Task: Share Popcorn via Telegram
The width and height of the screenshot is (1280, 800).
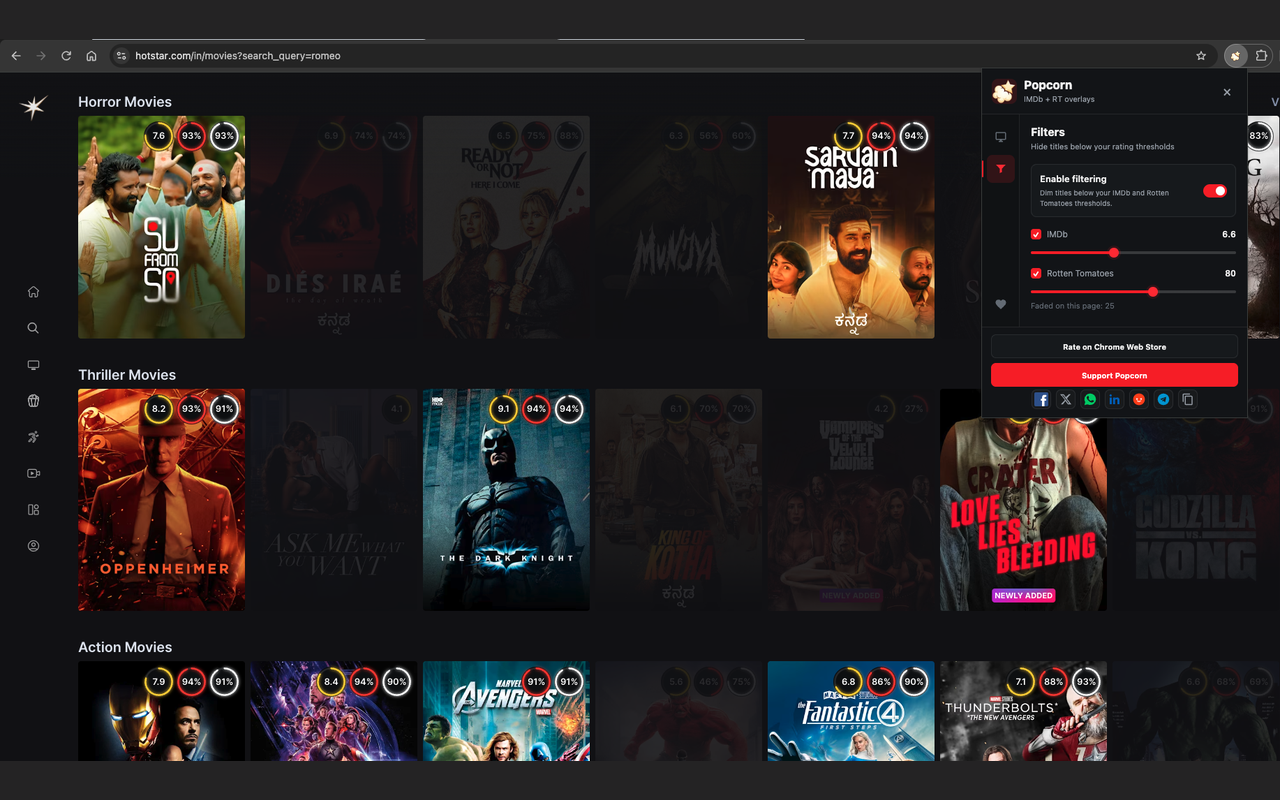Action: point(1163,399)
